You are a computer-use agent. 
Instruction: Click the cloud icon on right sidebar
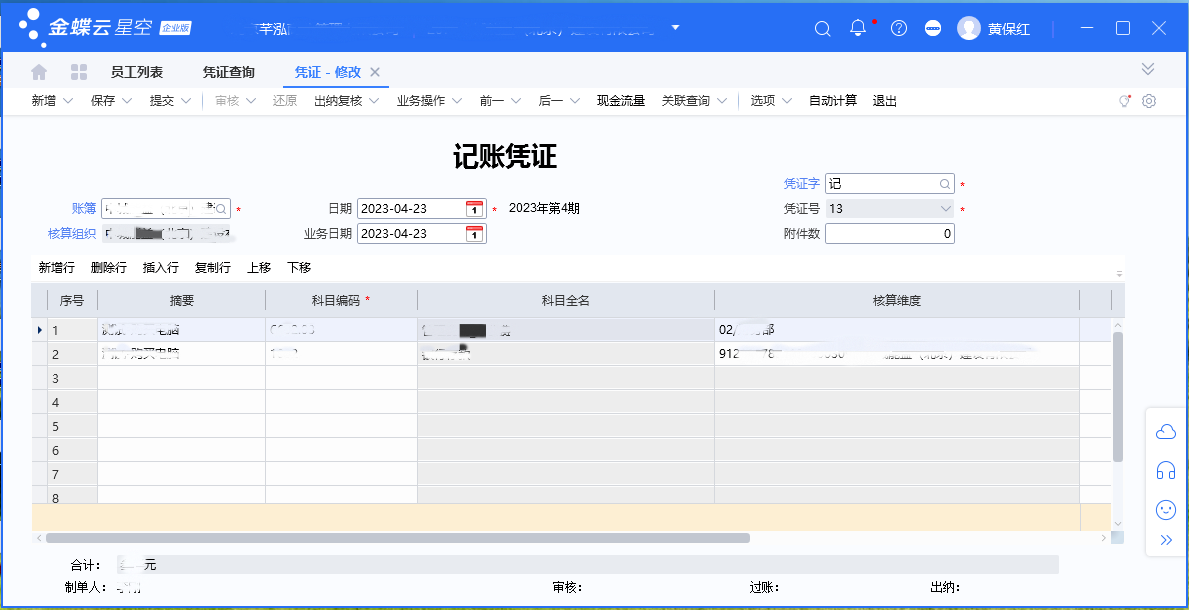click(x=1165, y=431)
